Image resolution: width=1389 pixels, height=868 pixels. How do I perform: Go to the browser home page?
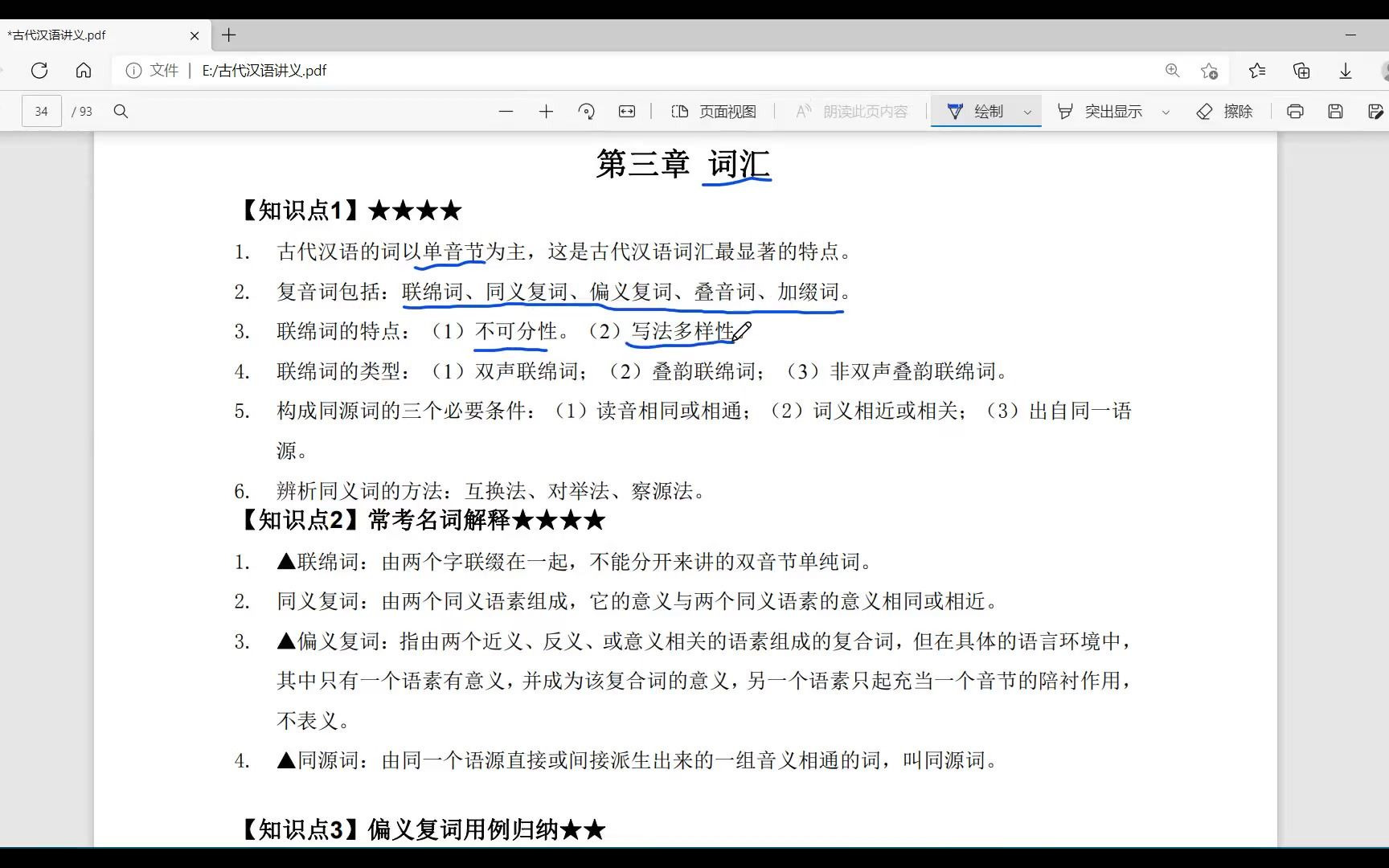pos(84,71)
